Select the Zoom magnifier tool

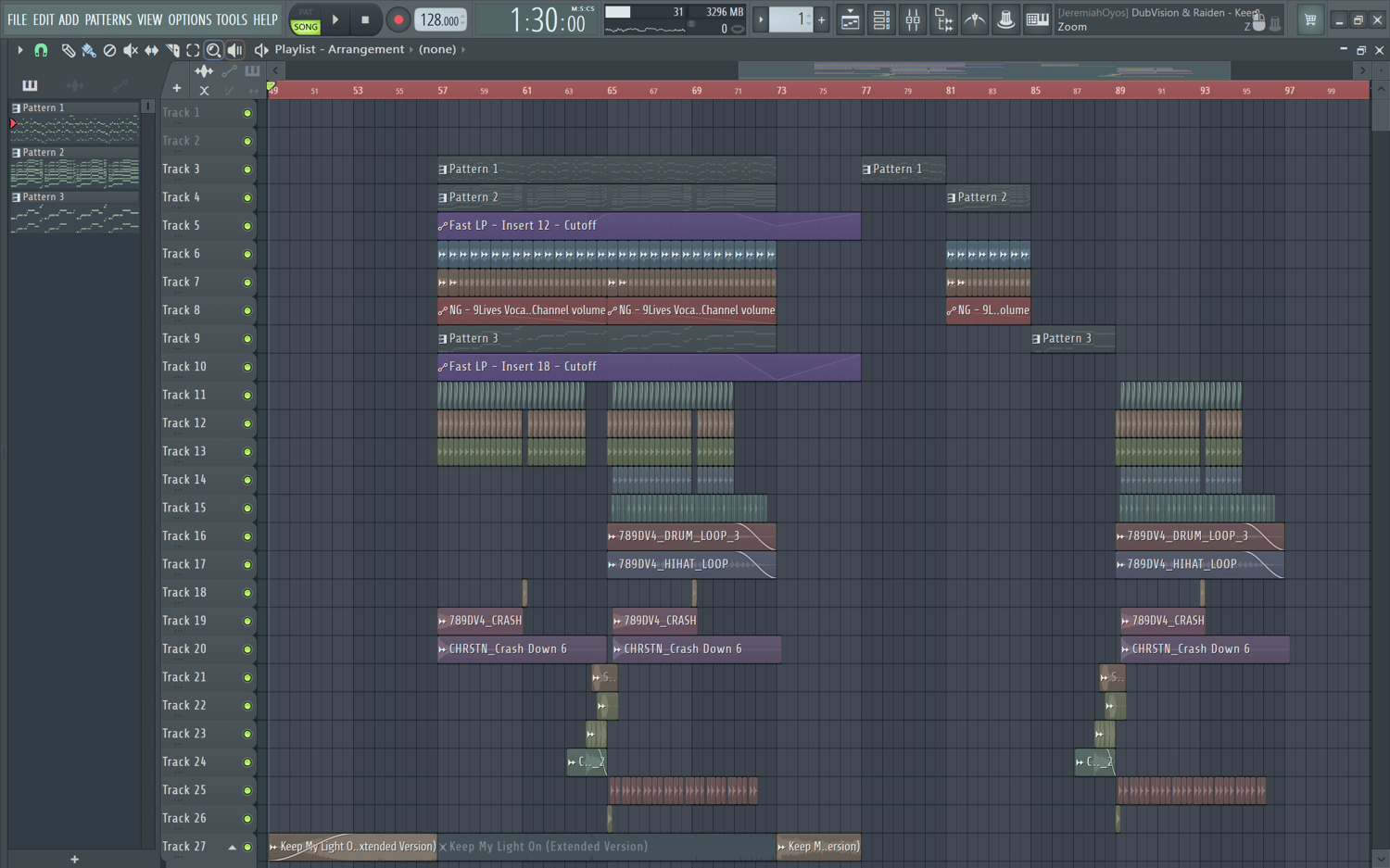click(213, 50)
